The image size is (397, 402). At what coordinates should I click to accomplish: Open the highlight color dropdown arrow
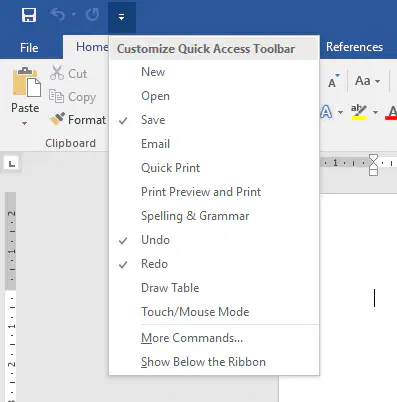point(375,112)
